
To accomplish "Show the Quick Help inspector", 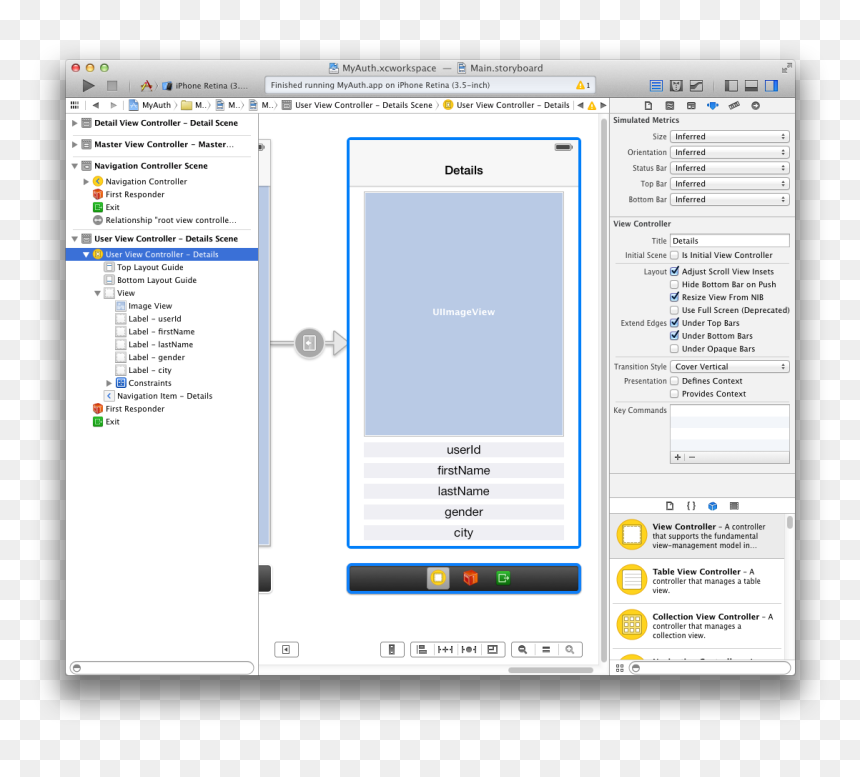I will point(670,105).
